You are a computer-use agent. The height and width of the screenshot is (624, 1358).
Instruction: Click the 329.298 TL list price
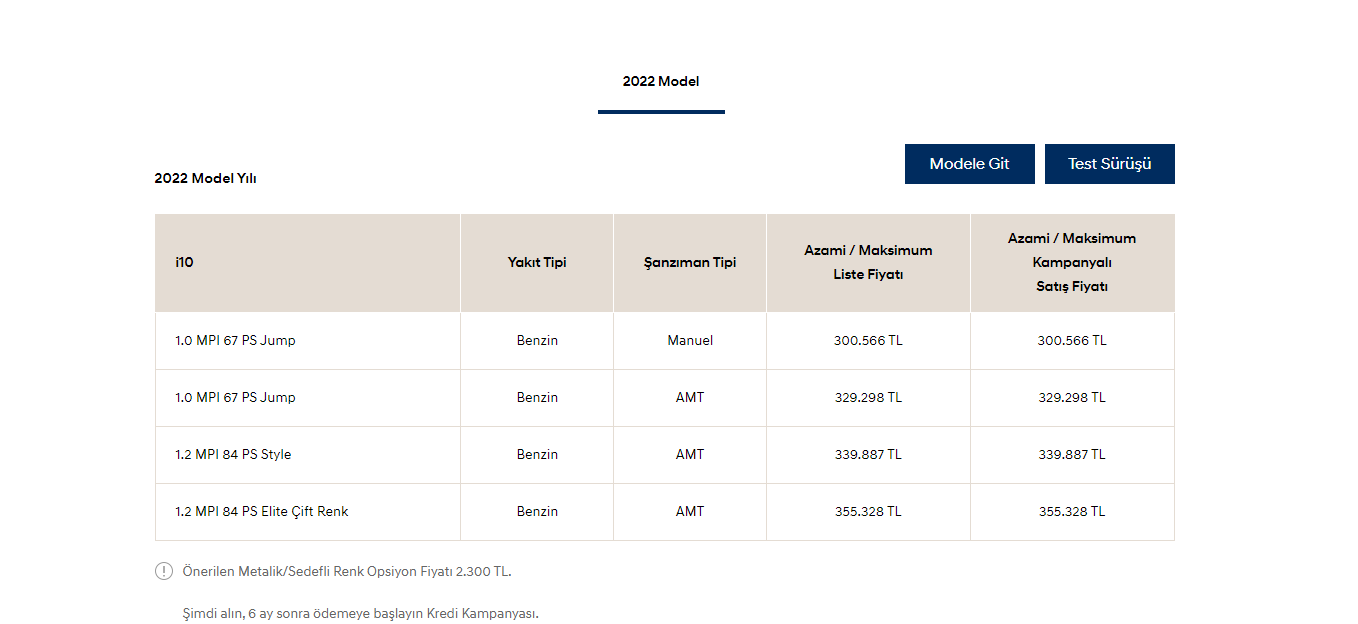pos(868,397)
